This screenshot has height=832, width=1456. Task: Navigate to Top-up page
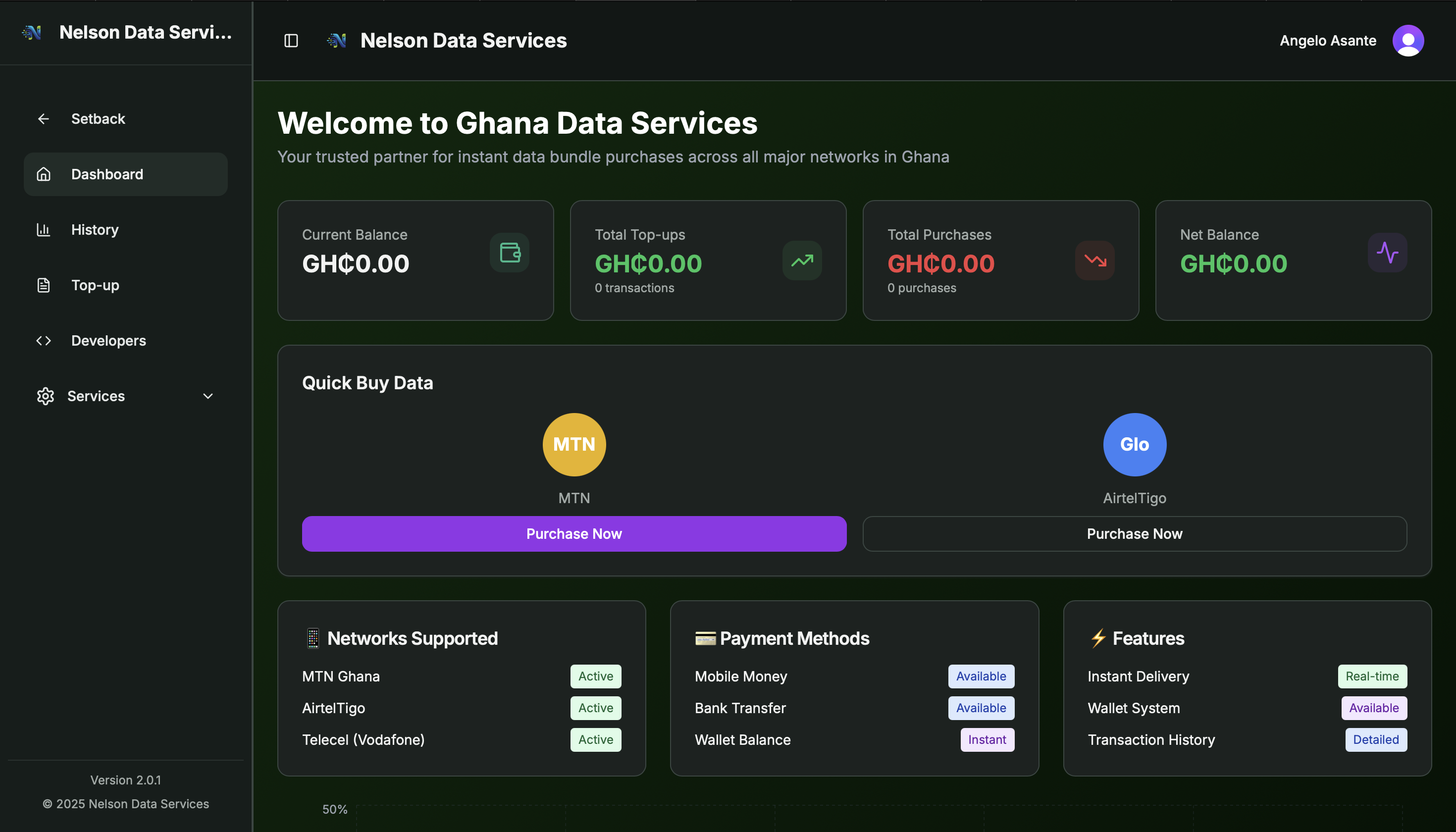coord(95,285)
